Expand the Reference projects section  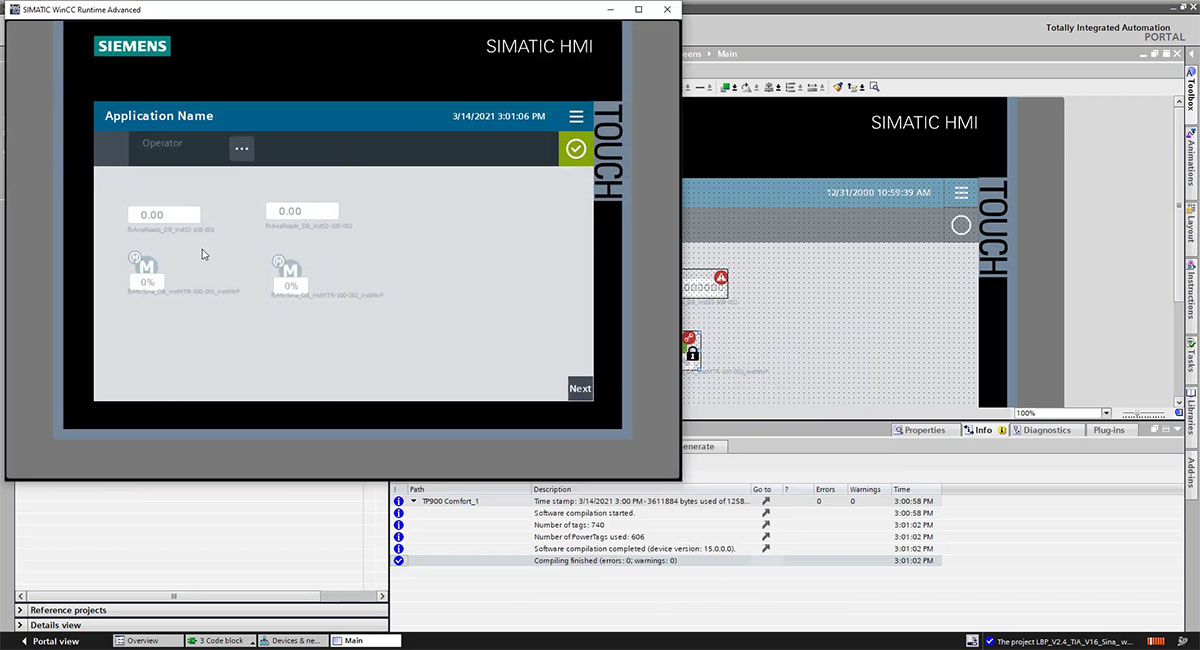coord(21,610)
